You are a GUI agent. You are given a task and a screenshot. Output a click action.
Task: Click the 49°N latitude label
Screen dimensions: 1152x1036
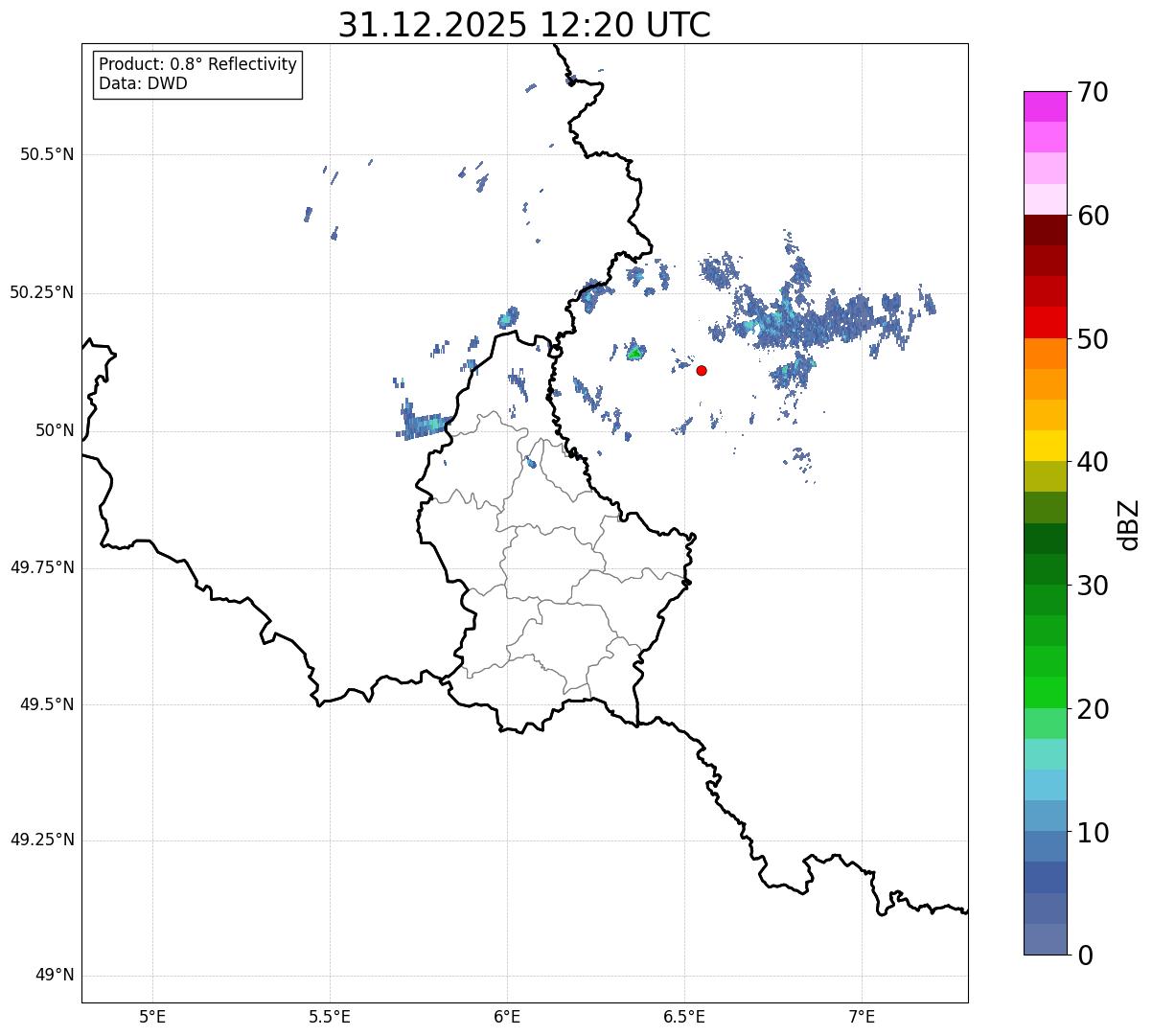55,976
